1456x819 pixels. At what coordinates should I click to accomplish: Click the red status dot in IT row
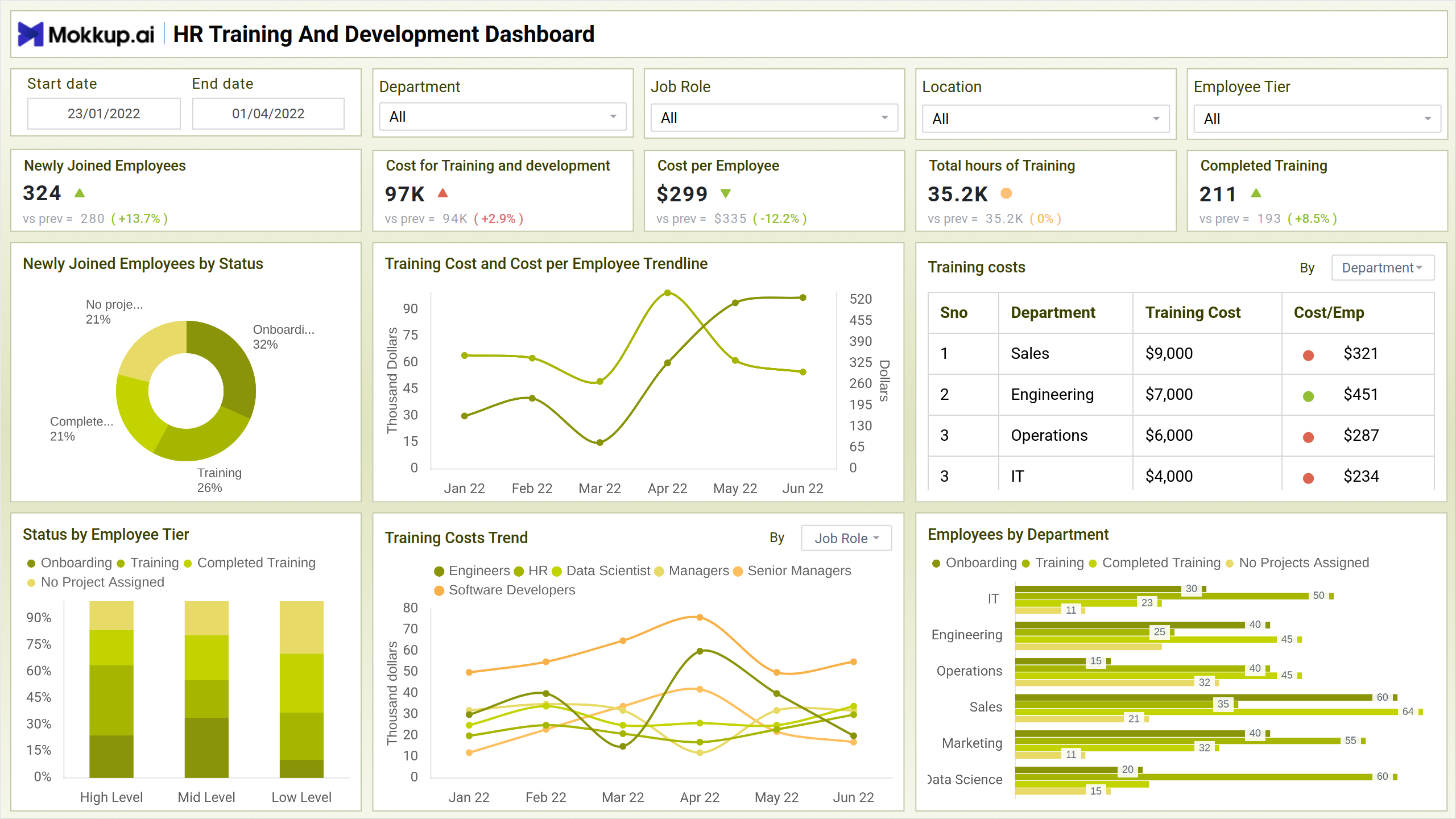click(1308, 478)
